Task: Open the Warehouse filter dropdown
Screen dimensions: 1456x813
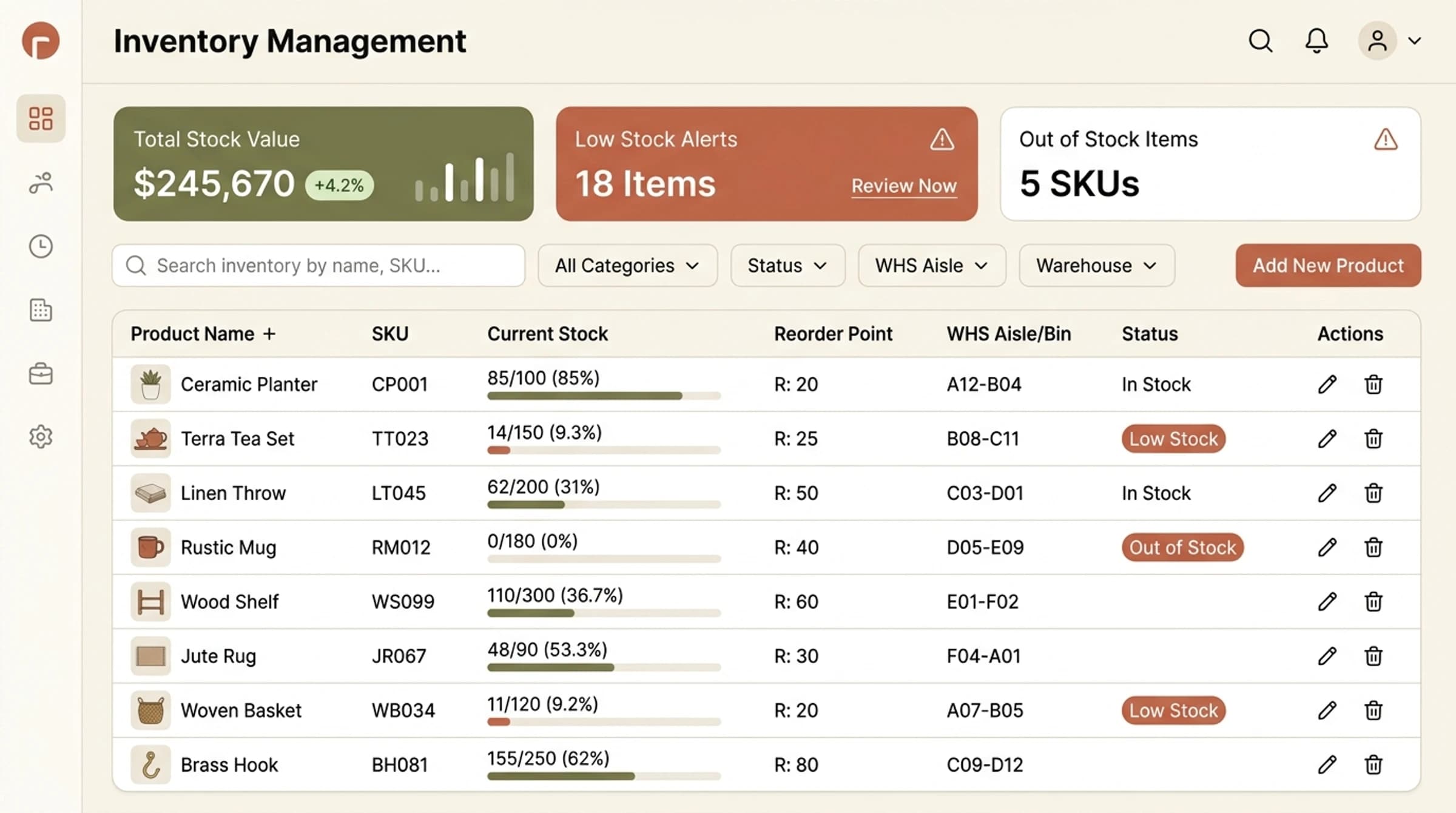Action: 1097,265
